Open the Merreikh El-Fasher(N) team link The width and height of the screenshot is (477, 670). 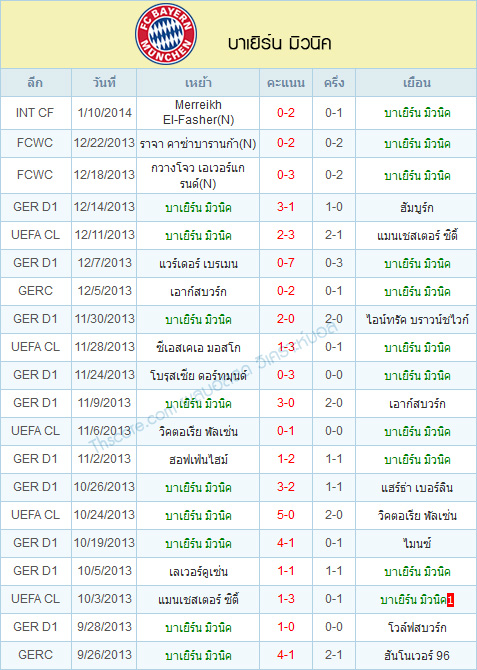click(x=198, y=113)
